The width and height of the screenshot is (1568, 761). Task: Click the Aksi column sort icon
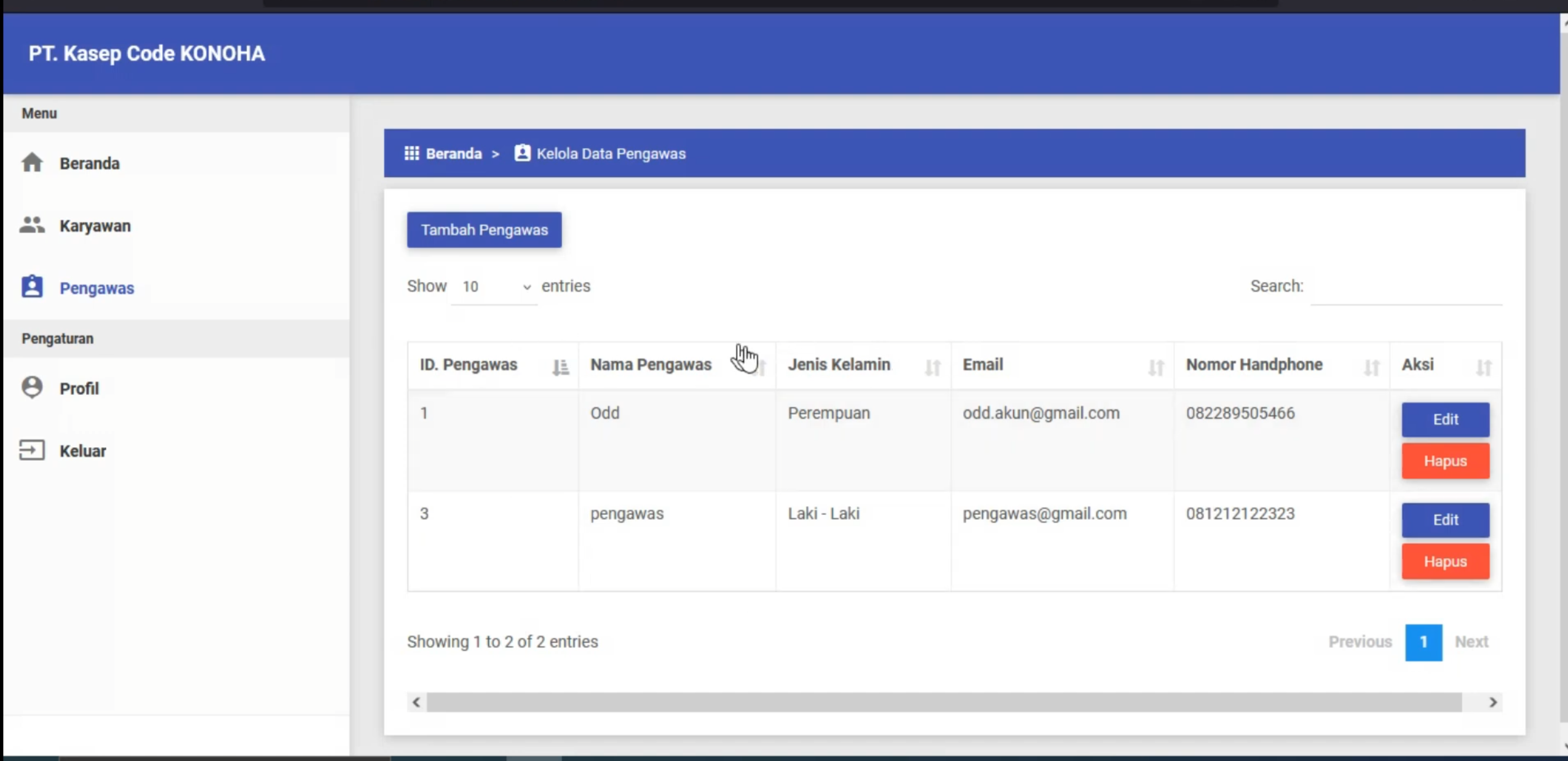[x=1484, y=367]
